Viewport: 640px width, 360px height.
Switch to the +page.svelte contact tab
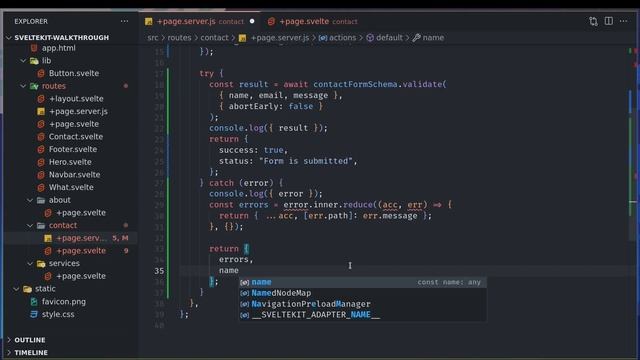(313, 21)
